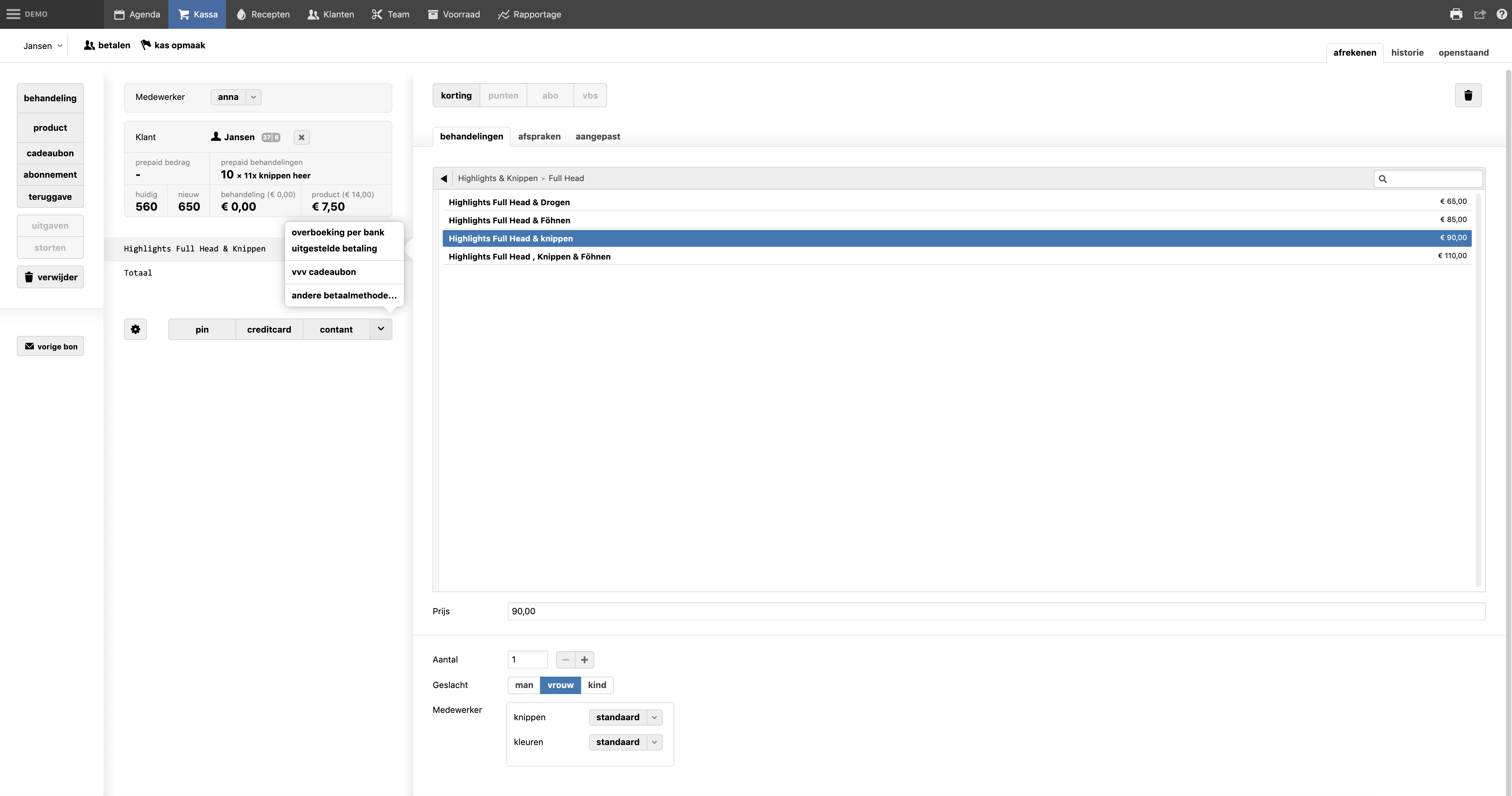Viewport: 1512px width, 796px height.
Task: Go back with the breadcrumb arrow
Action: [444, 178]
